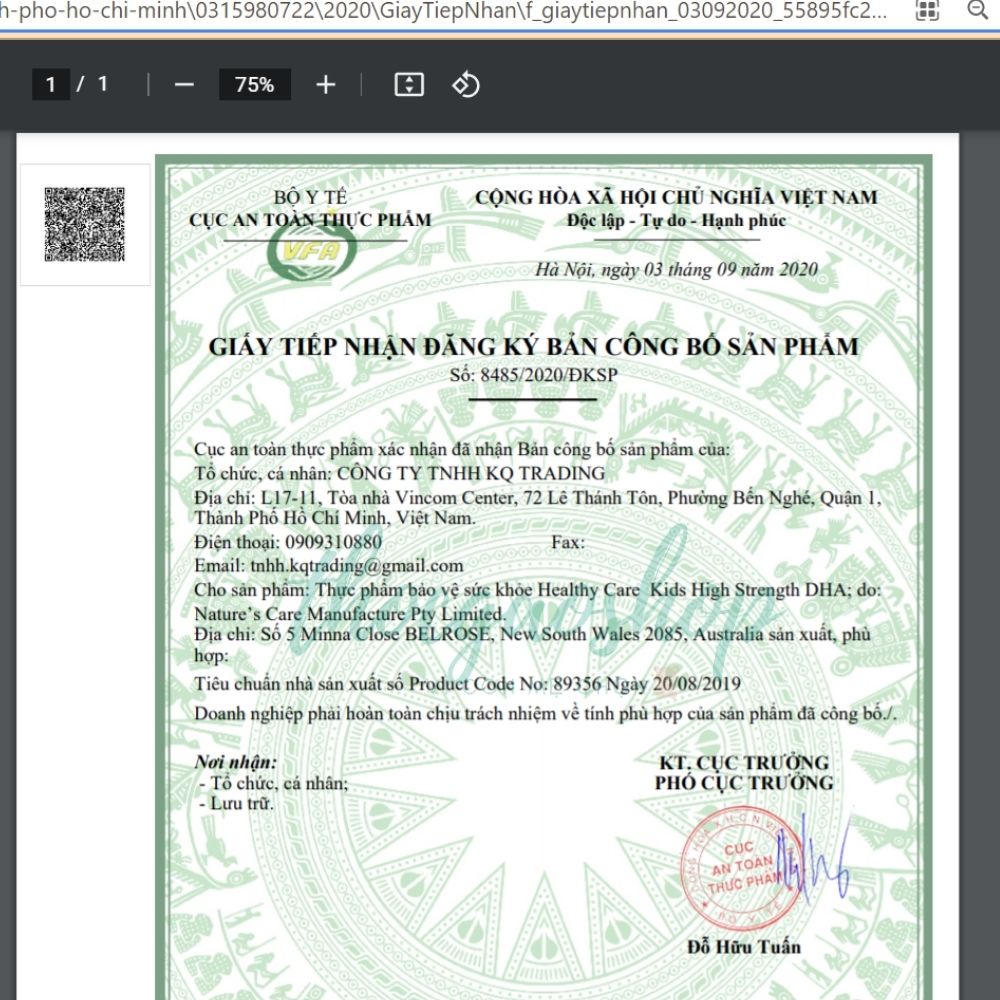Click the 75% zoom level field

tap(254, 85)
